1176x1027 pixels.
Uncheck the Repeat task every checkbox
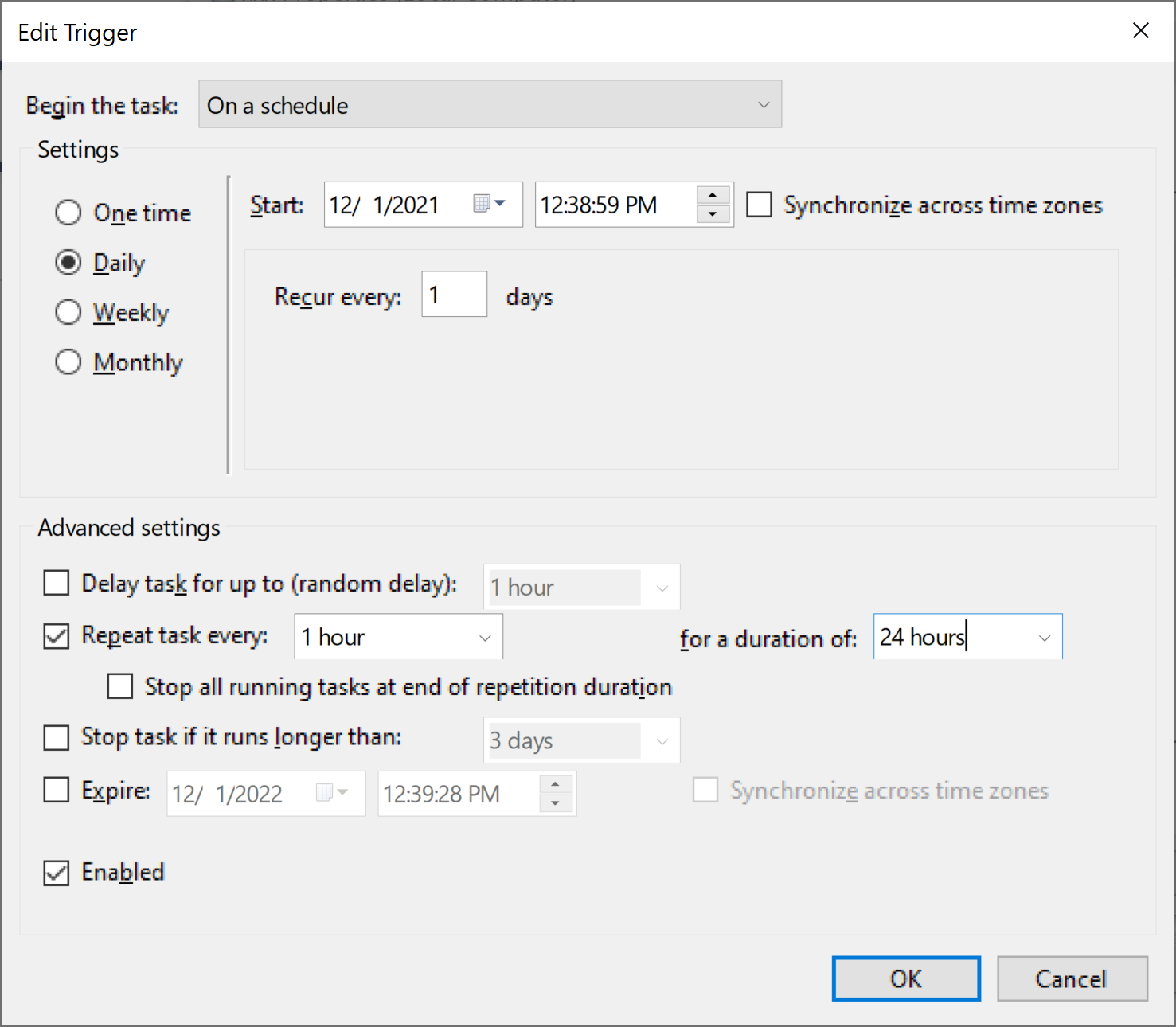(56, 636)
